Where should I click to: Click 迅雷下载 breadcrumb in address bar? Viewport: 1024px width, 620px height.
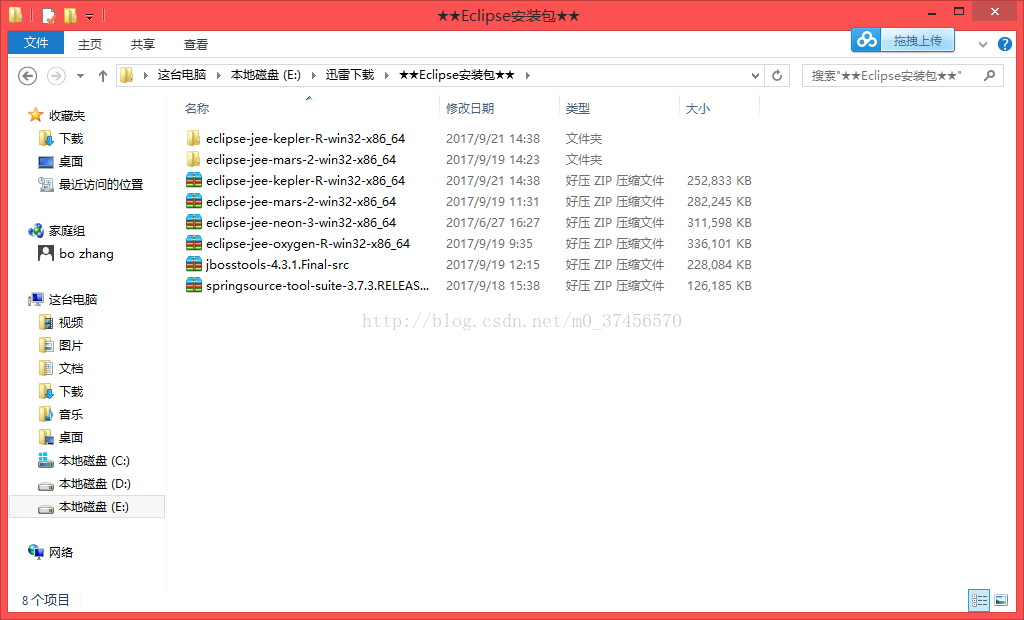[x=350, y=75]
